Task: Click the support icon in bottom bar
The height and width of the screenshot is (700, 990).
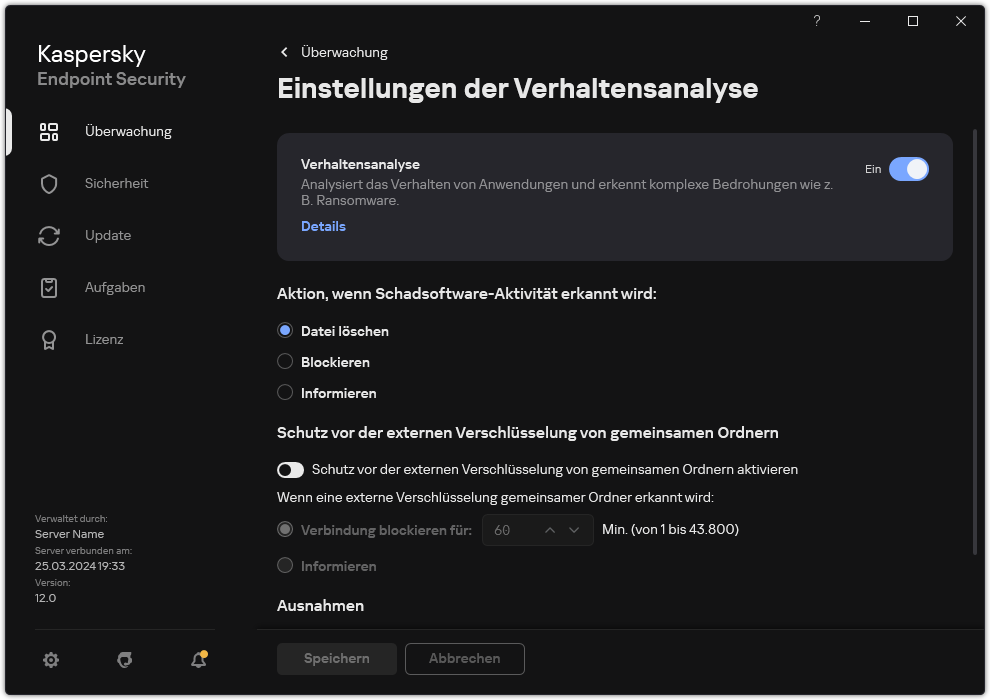Action: [x=124, y=660]
